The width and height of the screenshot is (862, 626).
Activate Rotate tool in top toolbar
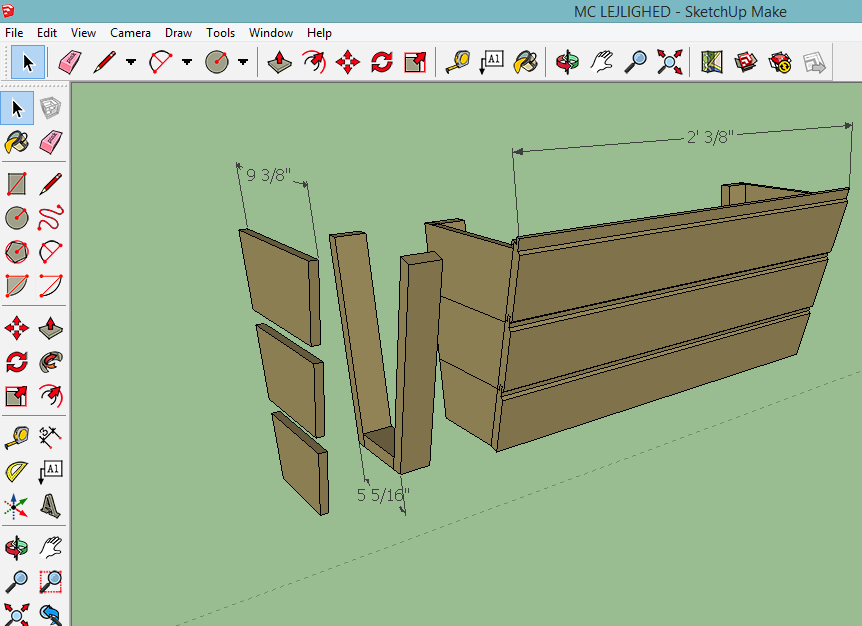point(382,62)
